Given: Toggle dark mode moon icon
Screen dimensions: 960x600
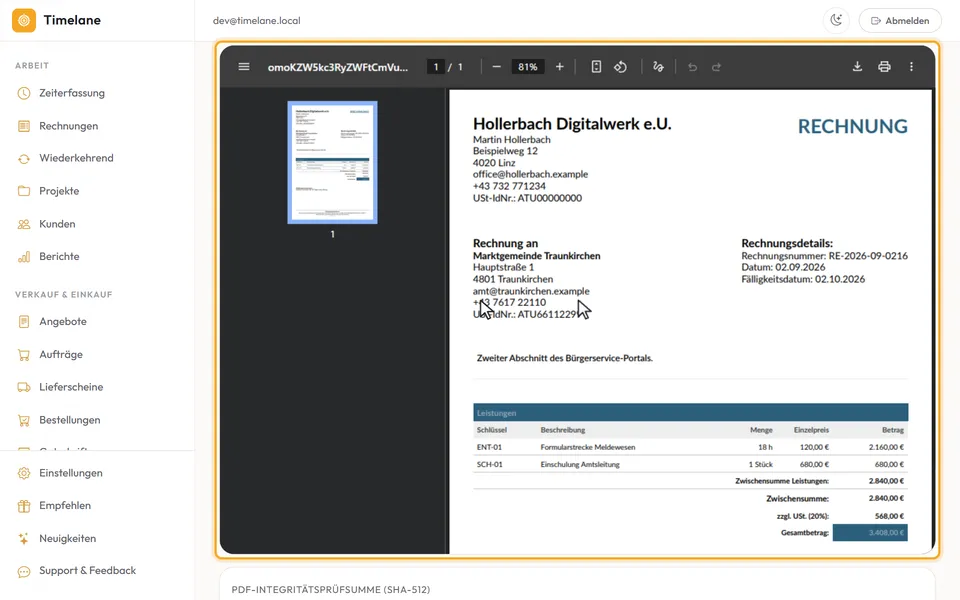Looking at the screenshot, I should pyautogui.click(x=836, y=20).
